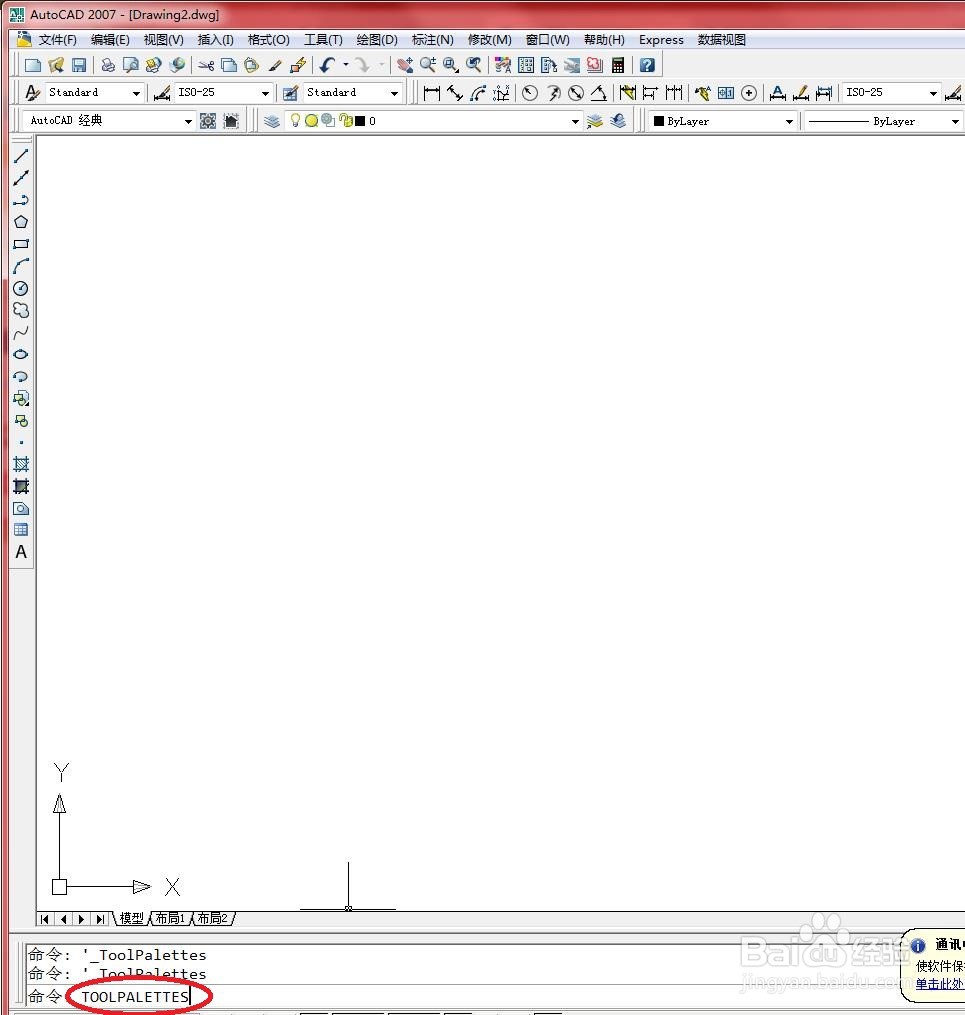Toggle layer 0 lock padlock icon
This screenshot has width=965, height=1015.
point(346,120)
